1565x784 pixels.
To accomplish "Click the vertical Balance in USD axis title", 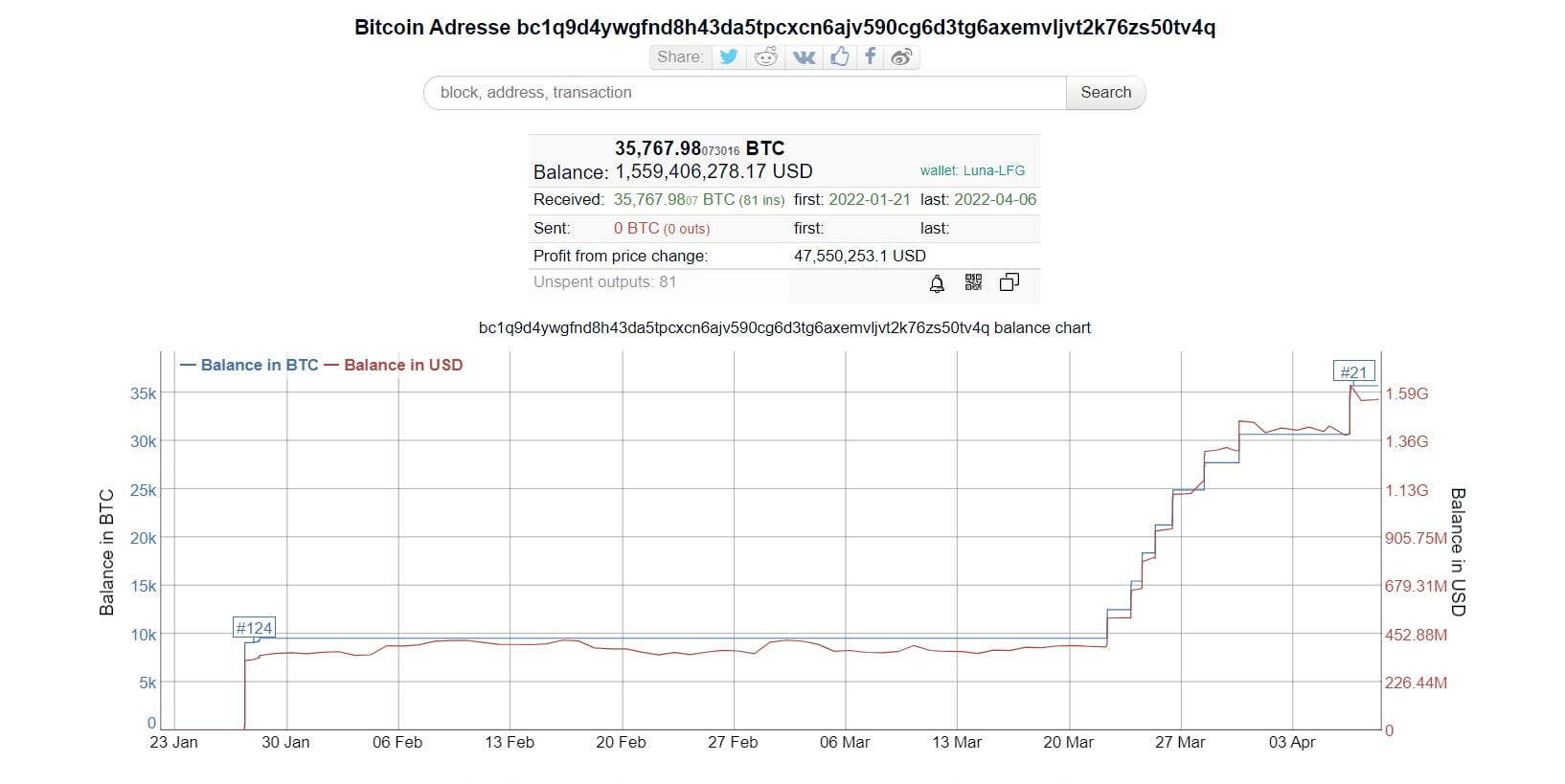I will tap(1458, 552).
